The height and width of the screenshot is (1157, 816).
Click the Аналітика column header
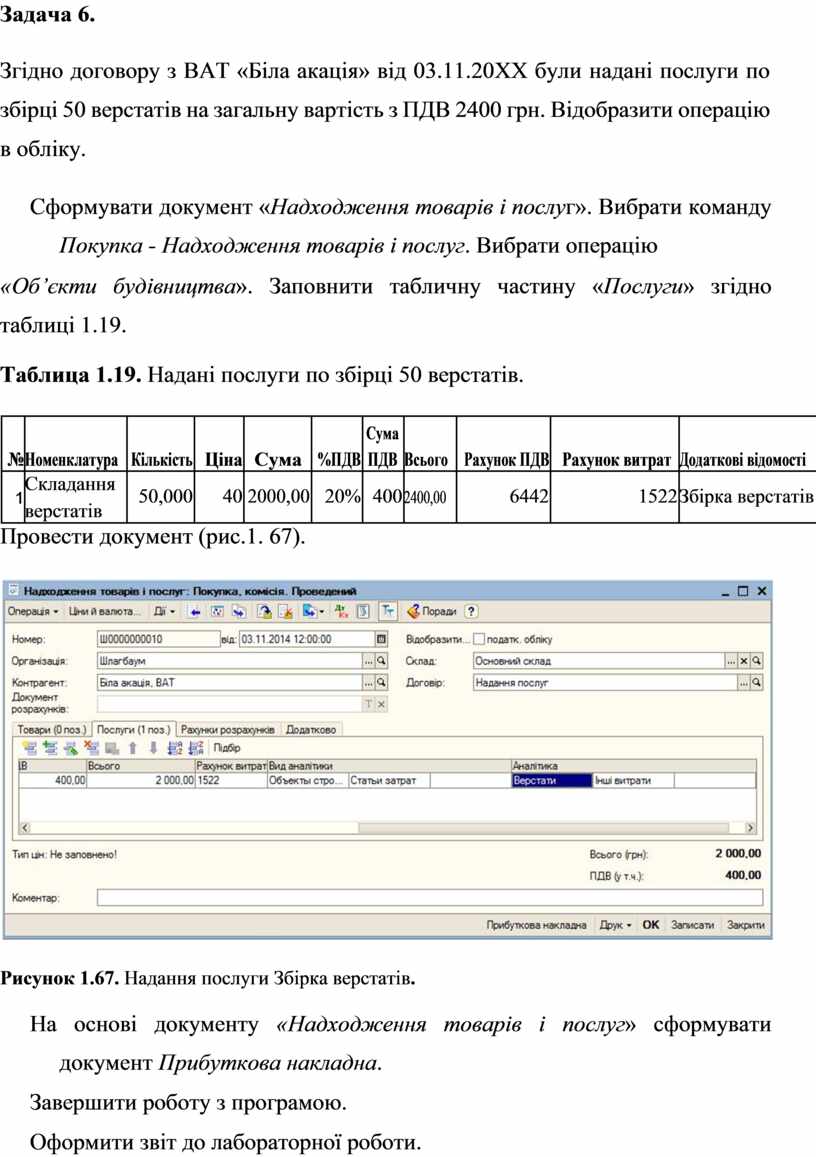pos(634,767)
